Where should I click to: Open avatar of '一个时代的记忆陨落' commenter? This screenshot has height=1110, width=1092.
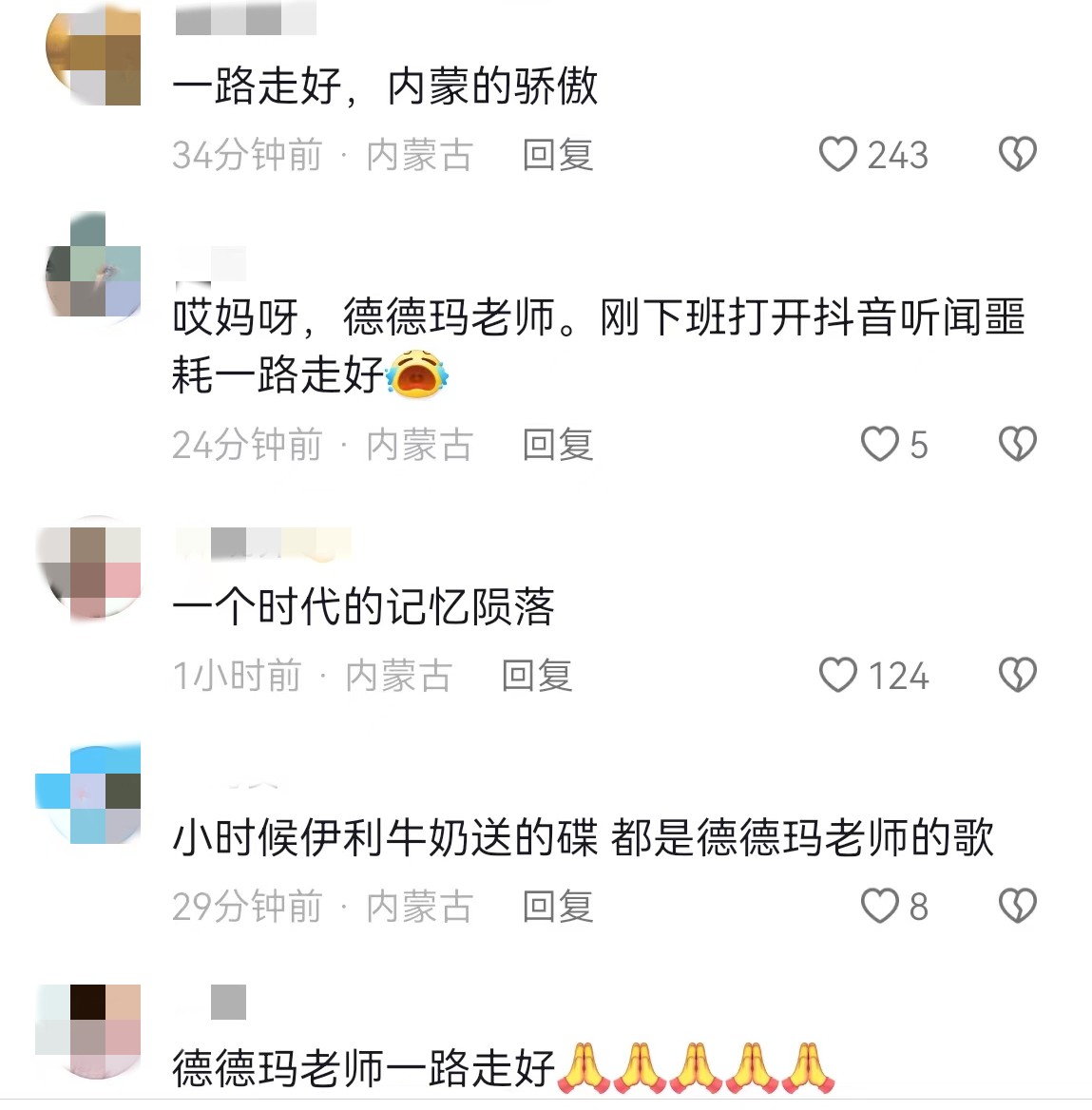pos(88,570)
